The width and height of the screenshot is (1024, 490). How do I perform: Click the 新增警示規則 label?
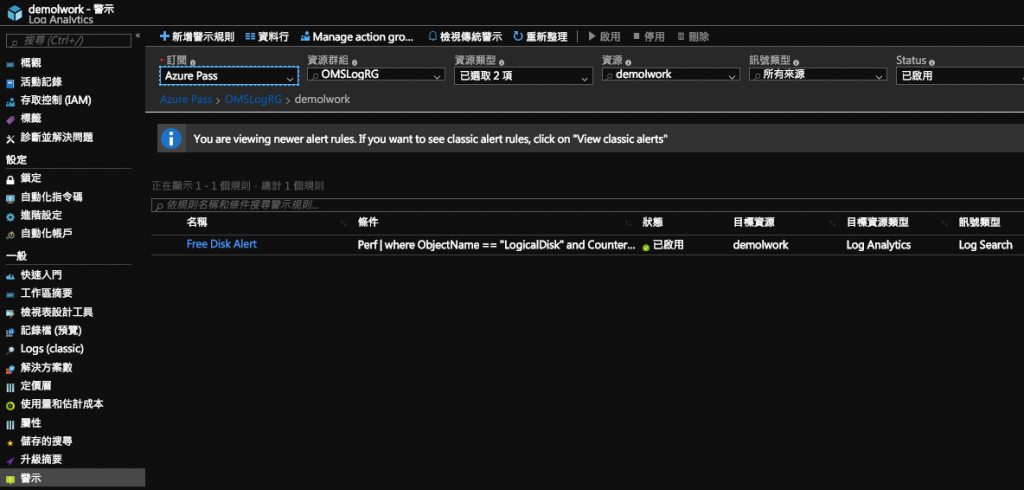(203, 37)
